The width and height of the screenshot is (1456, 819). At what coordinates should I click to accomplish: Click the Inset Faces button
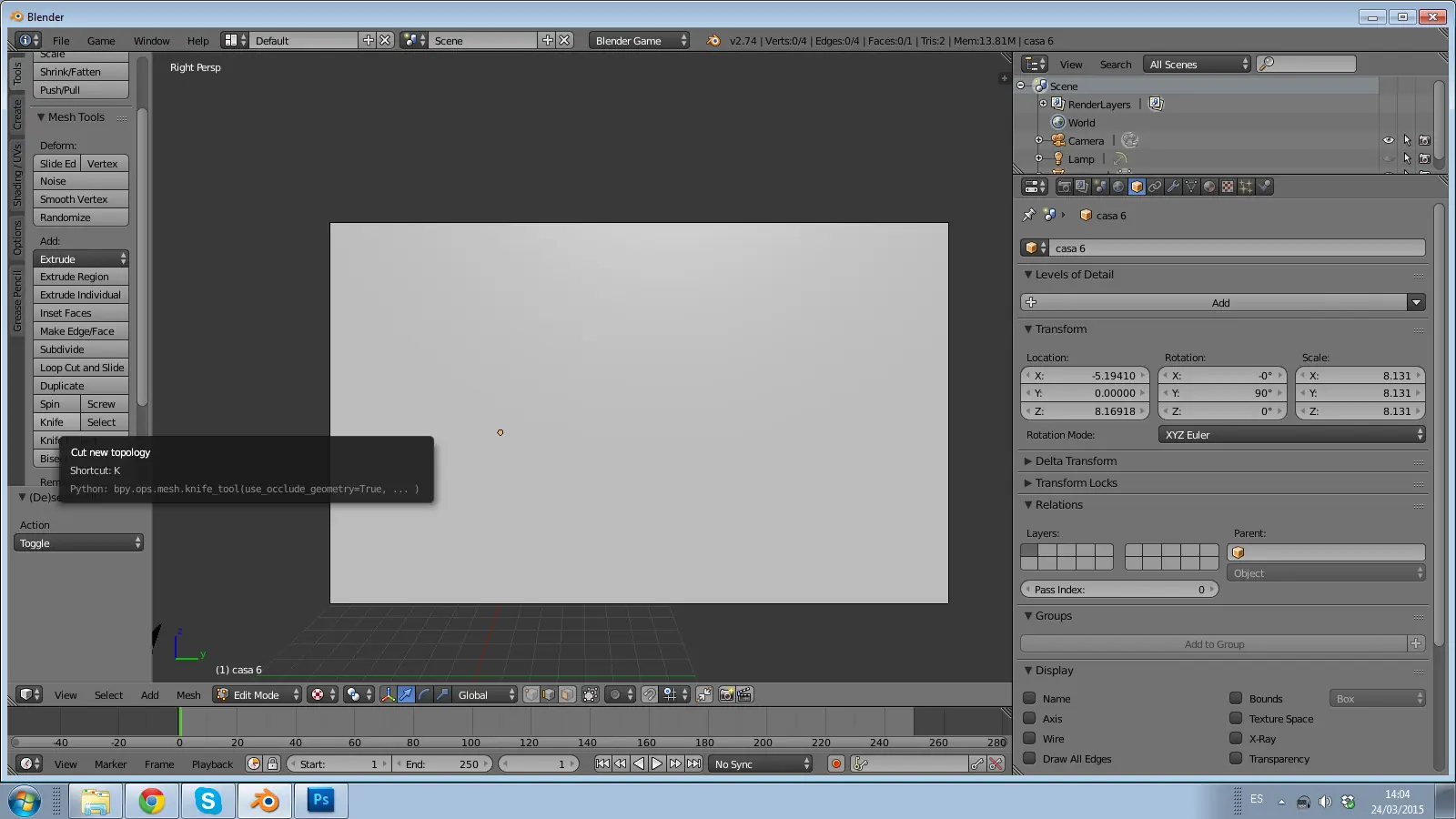pos(81,313)
